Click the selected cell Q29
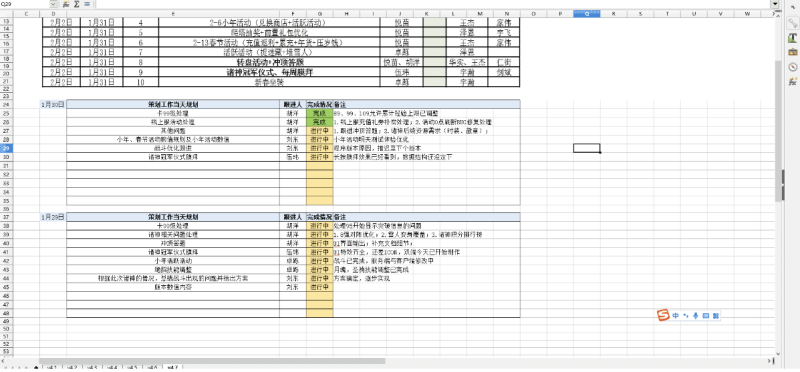This screenshot has width=800, height=372. coord(586,148)
